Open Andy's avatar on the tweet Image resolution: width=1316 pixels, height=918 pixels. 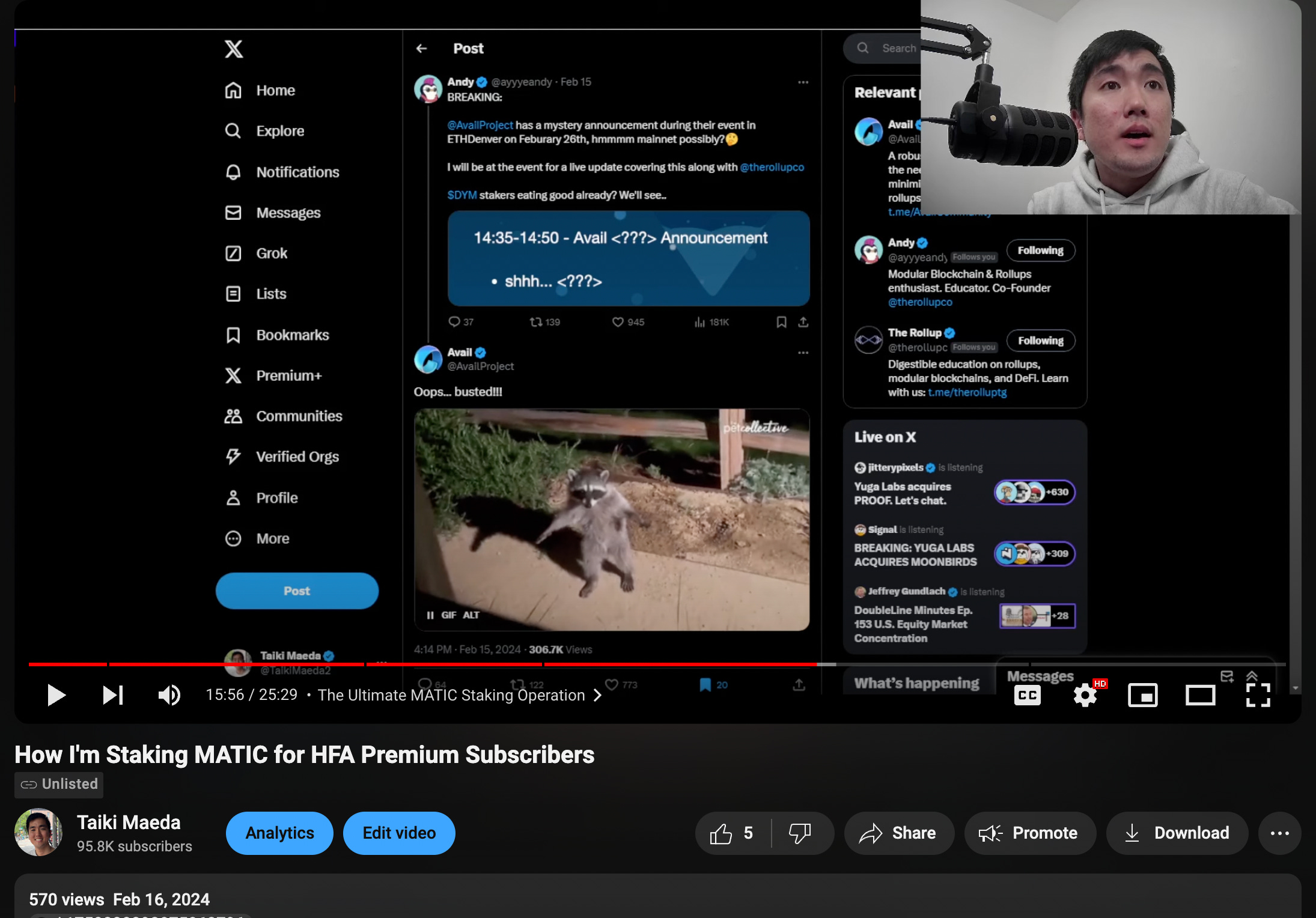point(428,90)
